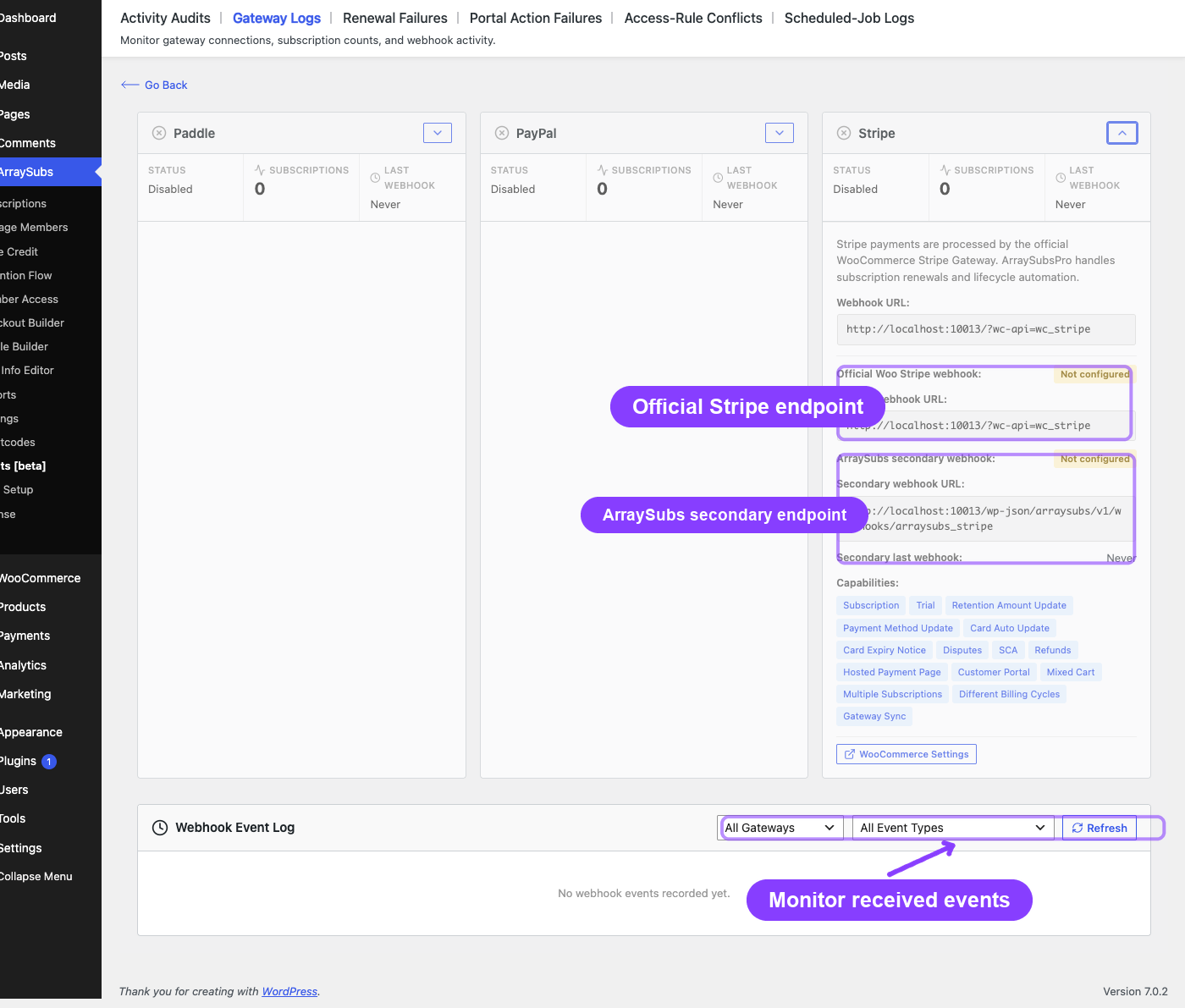Click Customer Portal capability tag

pyautogui.click(x=994, y=672)
